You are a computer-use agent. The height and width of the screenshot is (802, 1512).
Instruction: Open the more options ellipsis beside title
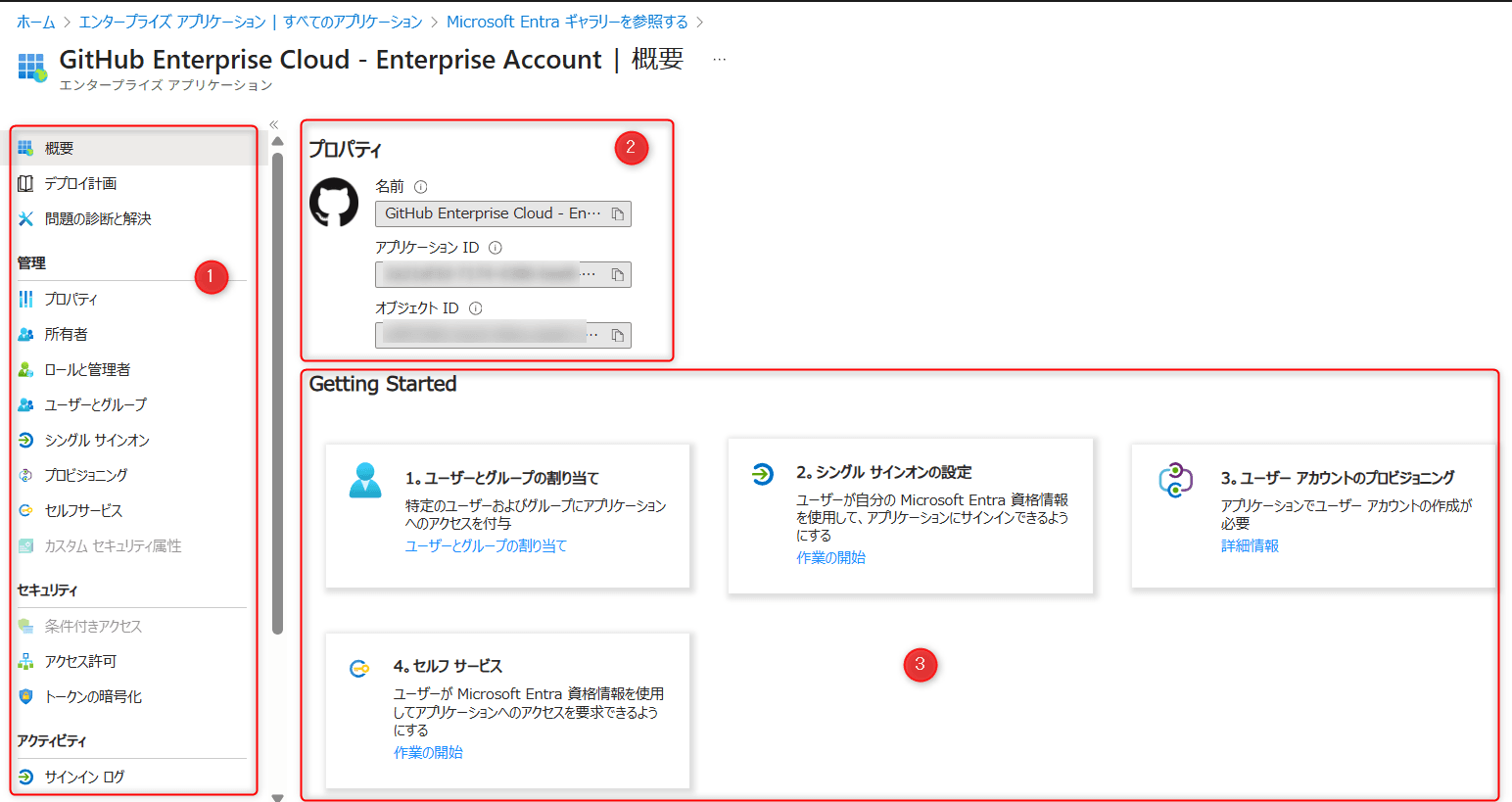click(720, 60)
